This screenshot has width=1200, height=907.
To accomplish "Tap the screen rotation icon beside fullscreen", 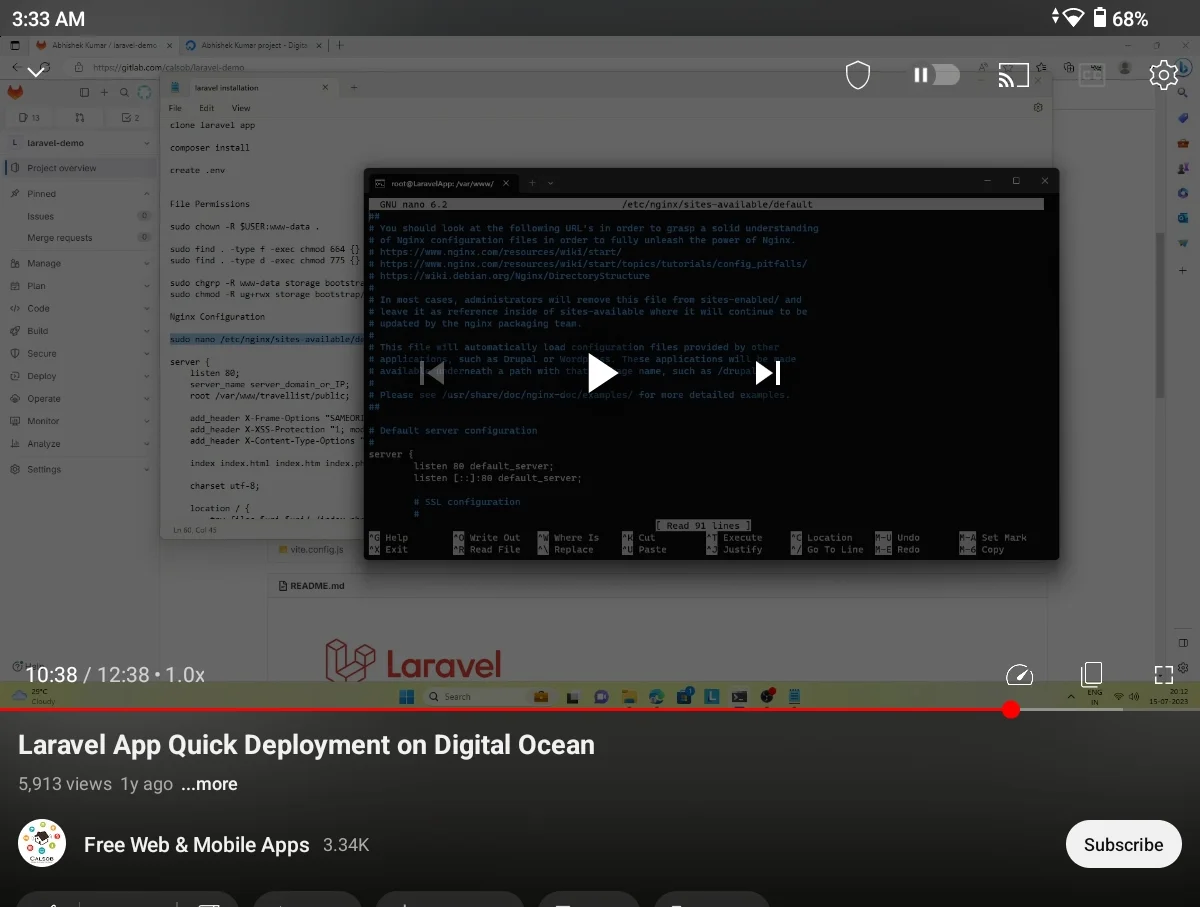I will [1091, 674].
